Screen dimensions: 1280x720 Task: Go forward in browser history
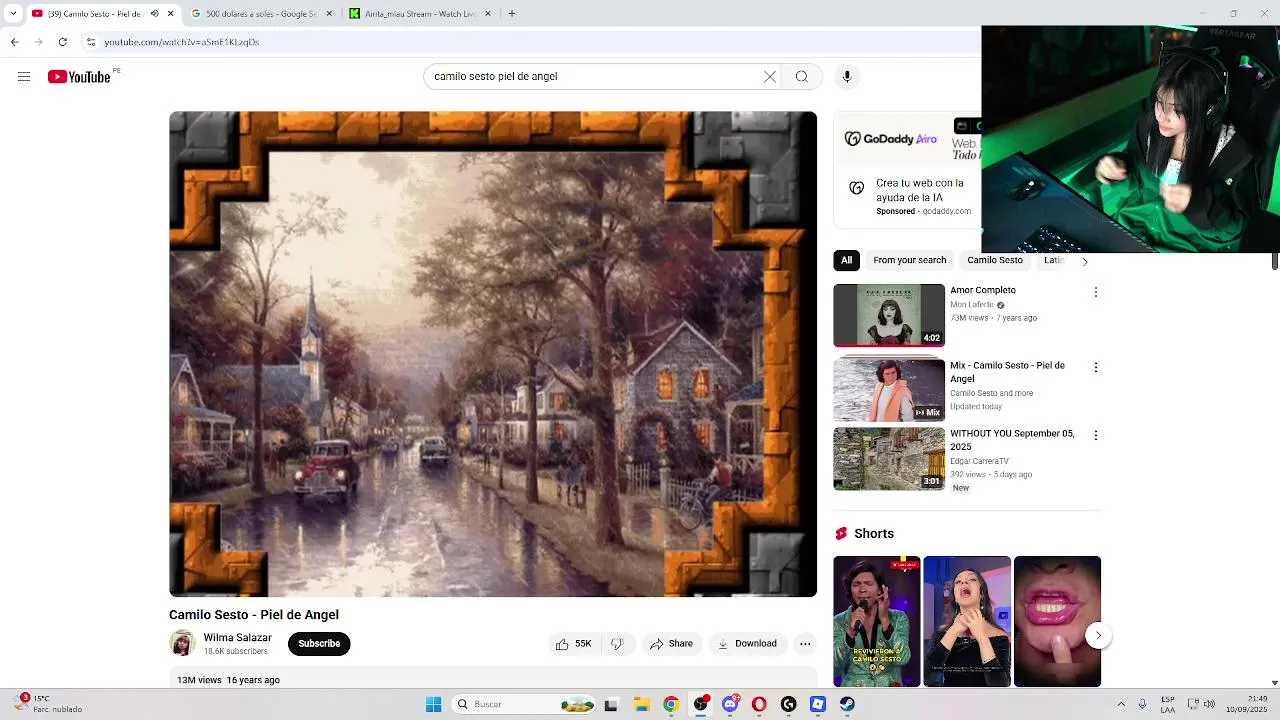pyautogui.click(x=38, y=42)
